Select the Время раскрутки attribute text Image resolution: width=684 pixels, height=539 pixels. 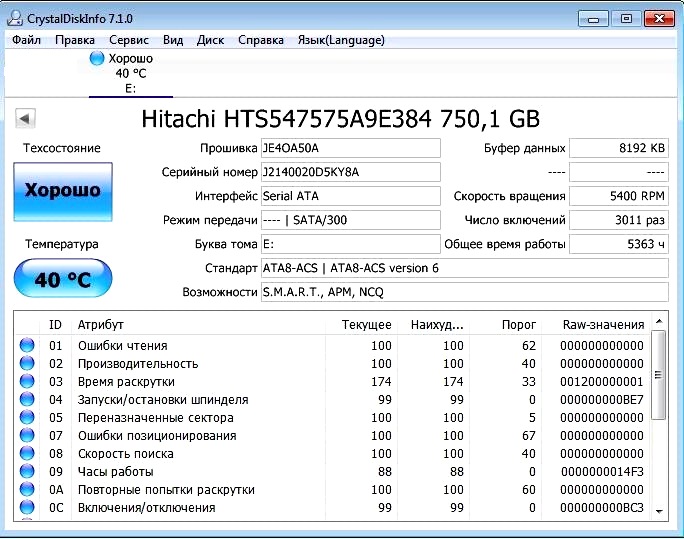126,382
